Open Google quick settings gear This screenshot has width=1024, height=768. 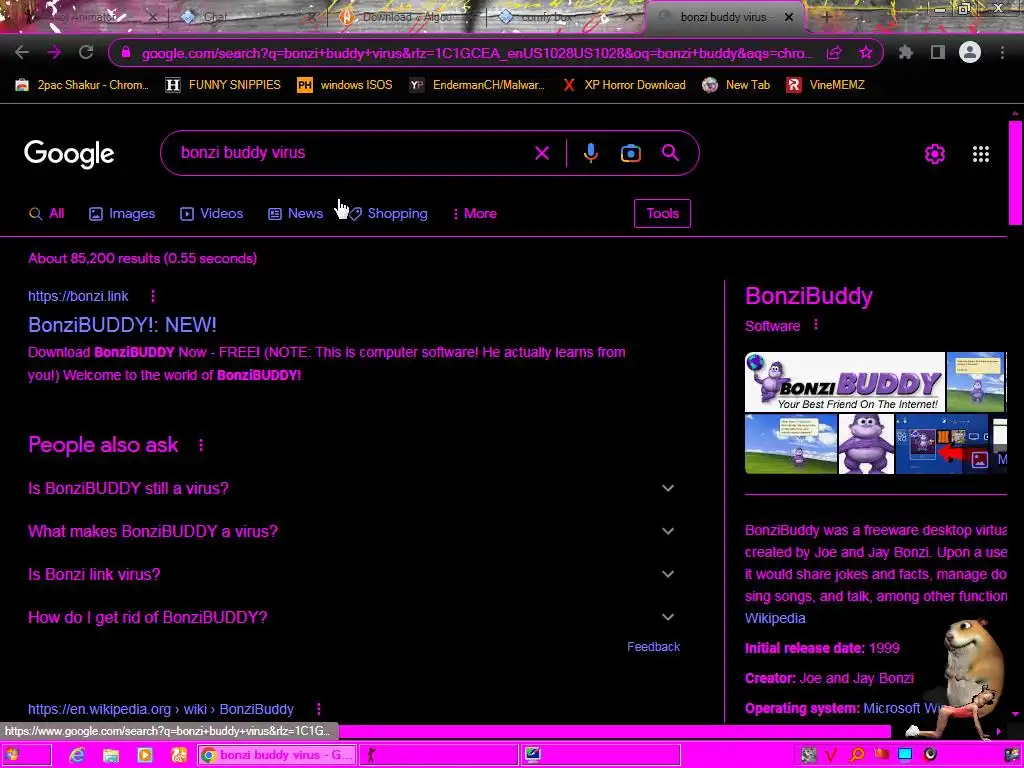(x=935, y=154)
